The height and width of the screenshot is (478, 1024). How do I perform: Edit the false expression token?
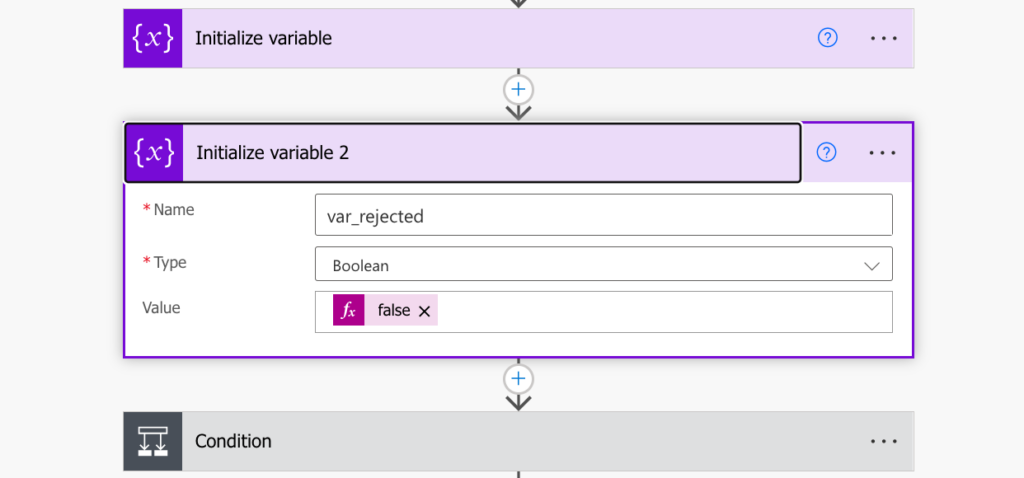tap(394, 311)
